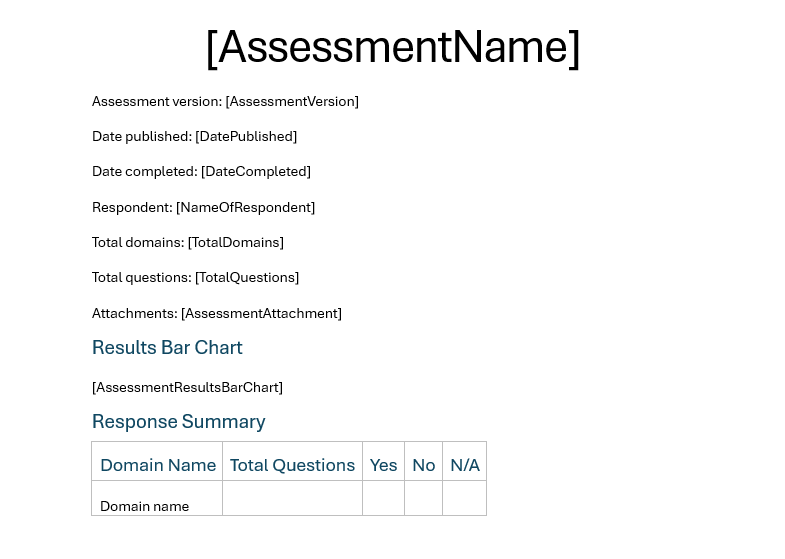This screenshot has height=559, width=785.
Task: Select the [AssessmentVersion] placeholder field
Action: tap(292, 102)
